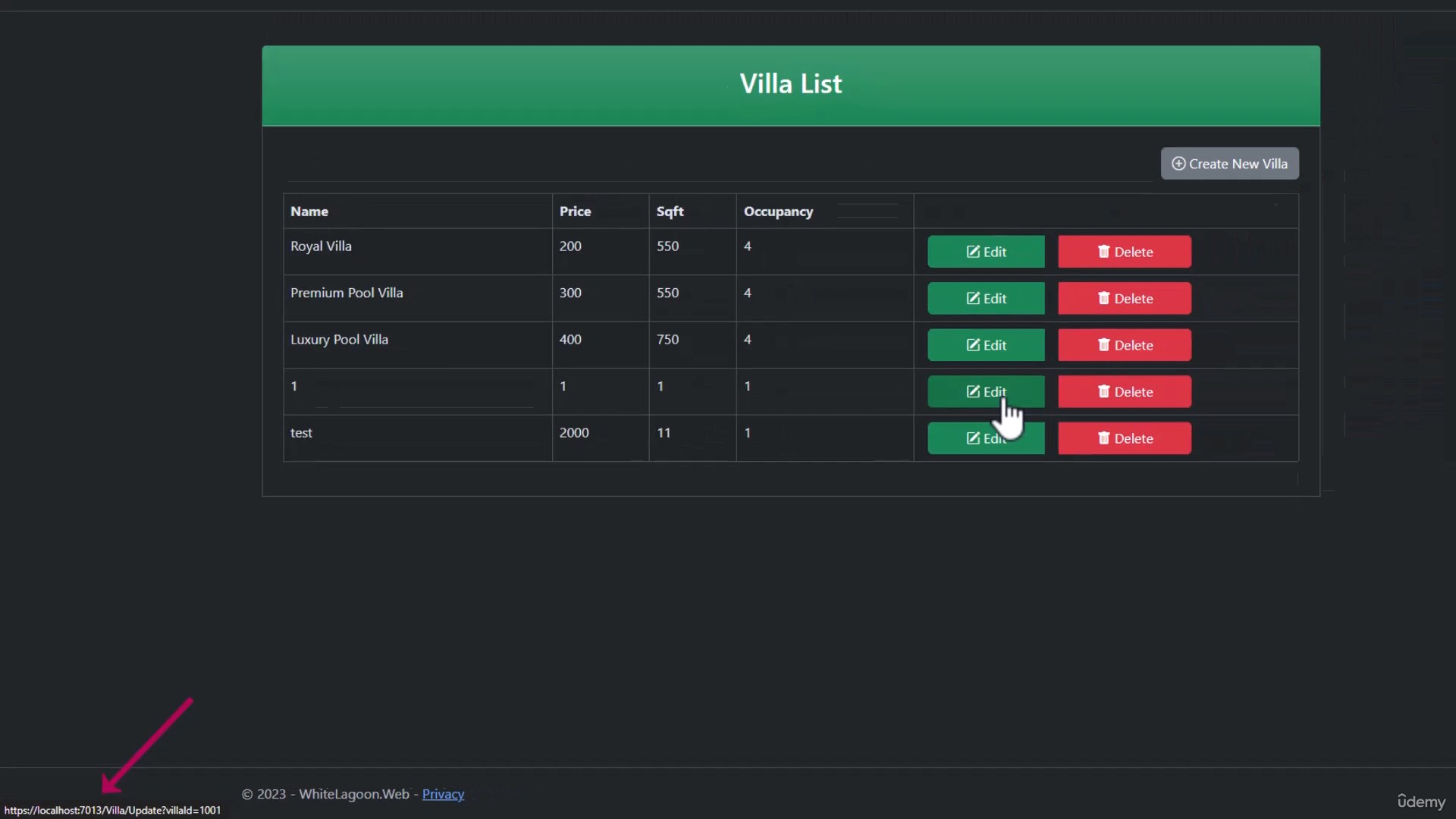Click the pencil icon in Premium Pool Villa's Edit button
Image resolution: width=1456 pixels, height=819 pixels.
pos(973,299)
